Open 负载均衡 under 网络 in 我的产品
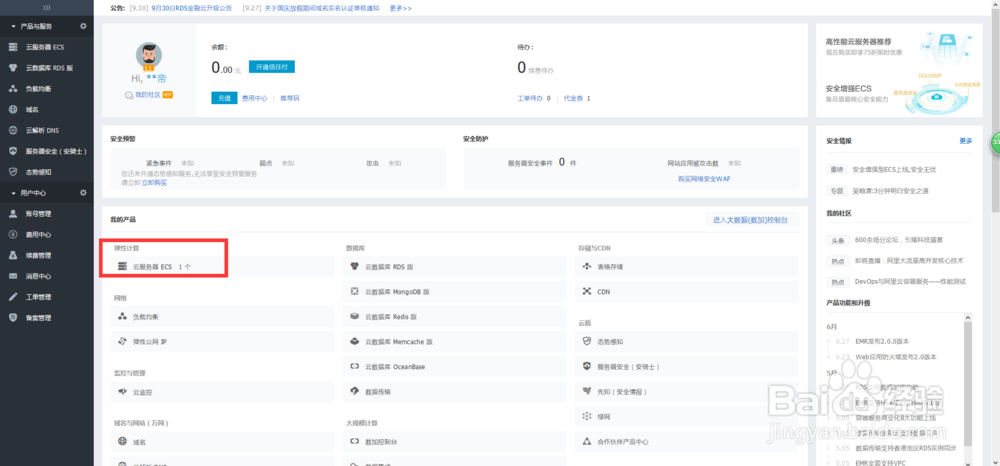The image size is (1000, 466). pyautogui.click(x=222, y=317)
